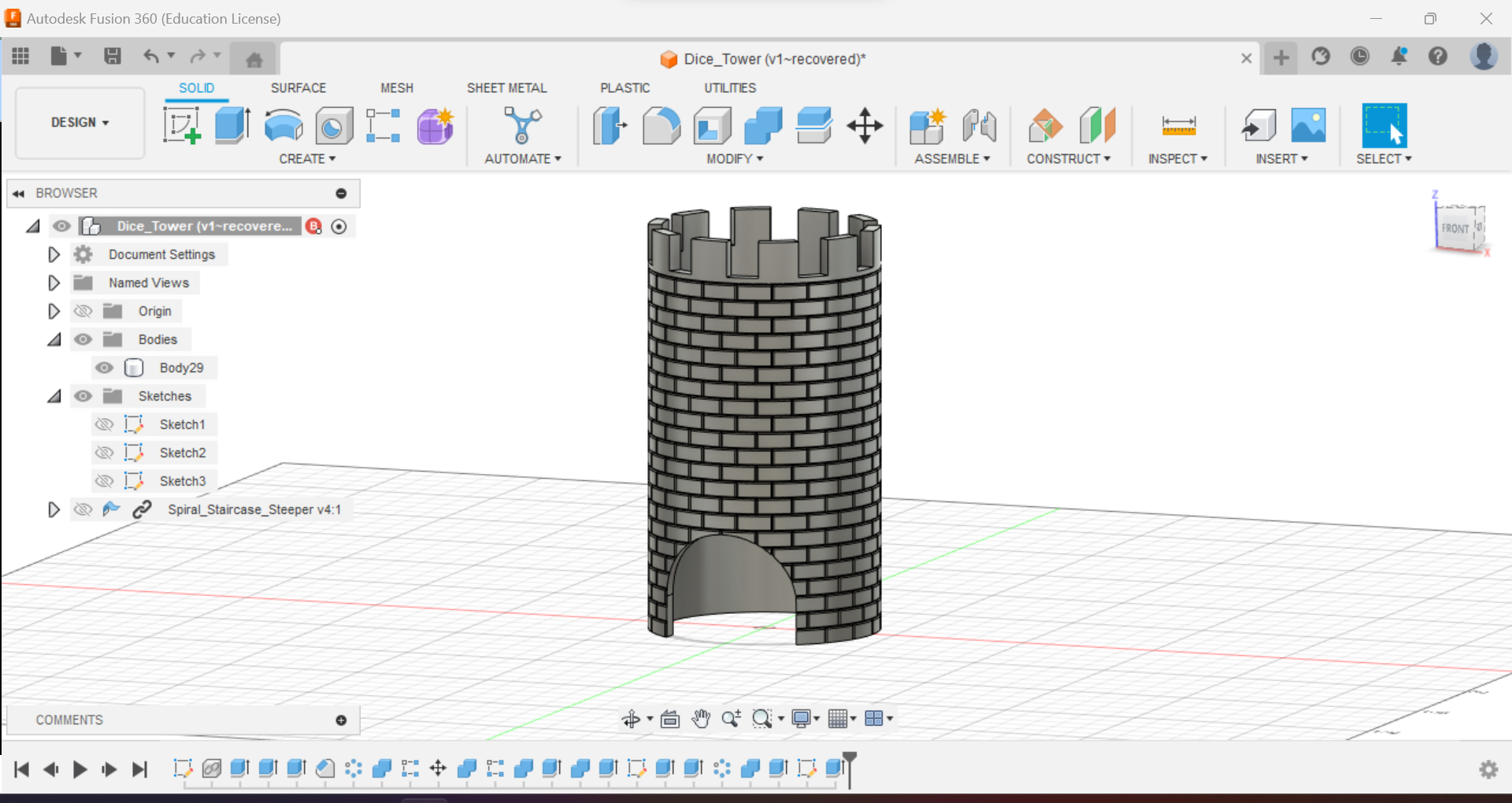Viewport: 1512px width, 803px height.
Task: Select the Create Sketch tool
Action: click(182, 124)
